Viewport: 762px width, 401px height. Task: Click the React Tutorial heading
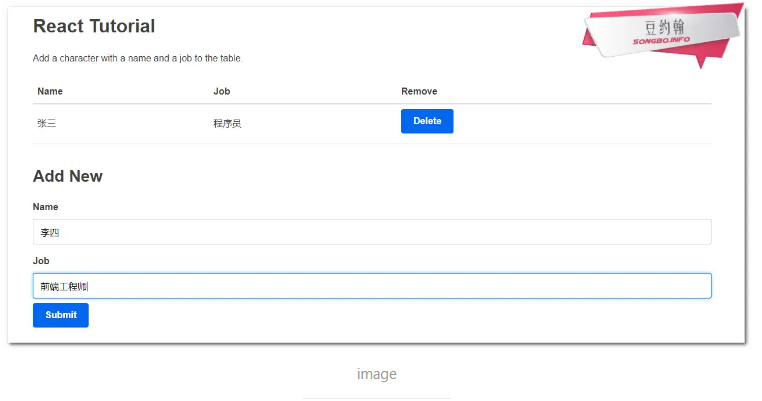[x=94, y=26]
